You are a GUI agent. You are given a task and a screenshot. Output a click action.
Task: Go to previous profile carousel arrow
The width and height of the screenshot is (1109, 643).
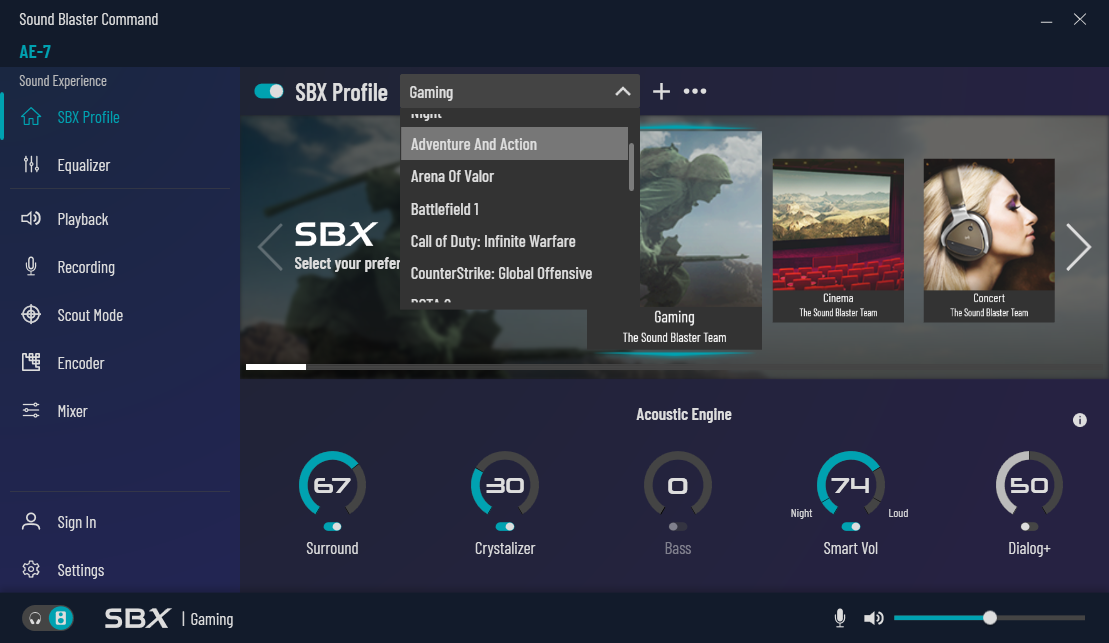click(270, 247)
